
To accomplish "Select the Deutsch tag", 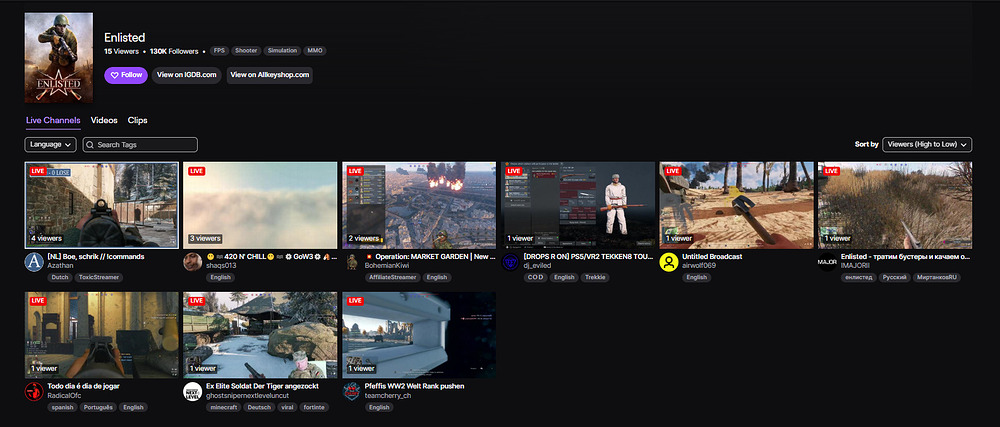I will (259, 407).
